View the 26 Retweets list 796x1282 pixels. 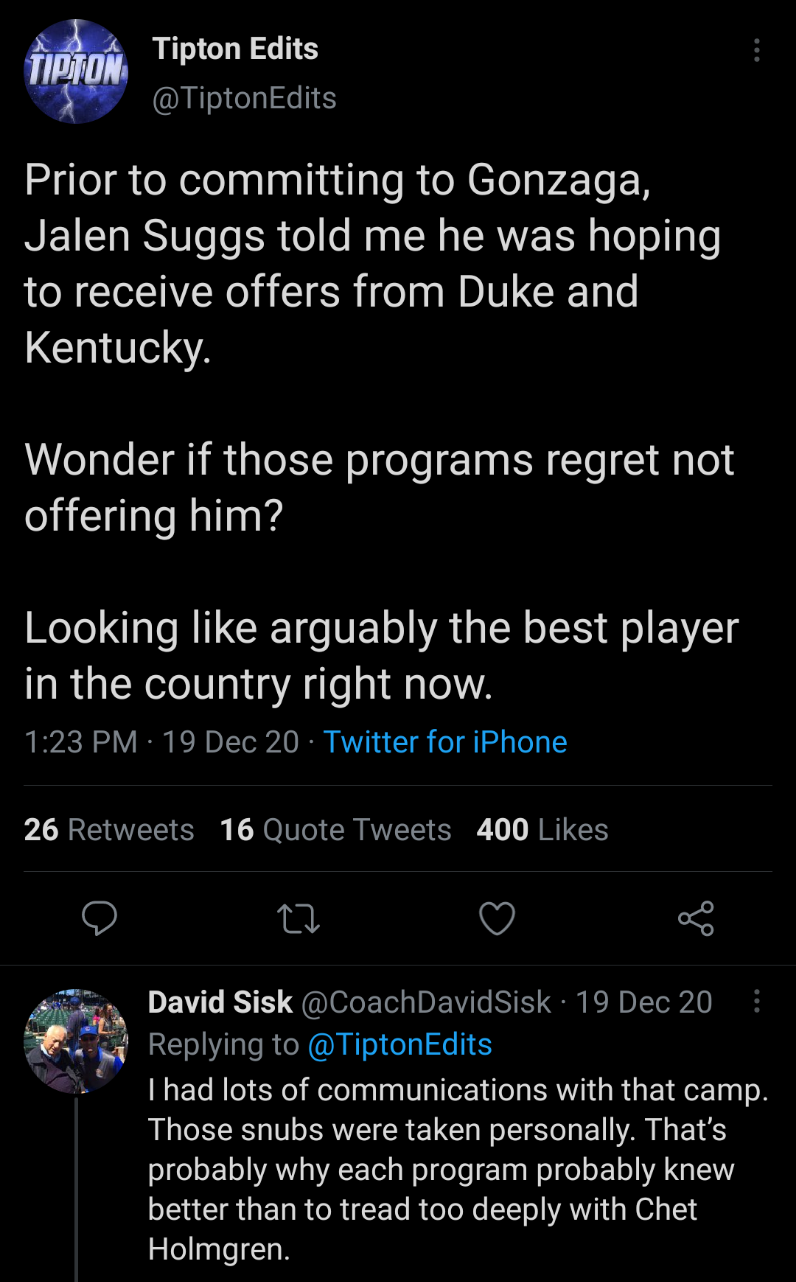[x=109, y=830]
